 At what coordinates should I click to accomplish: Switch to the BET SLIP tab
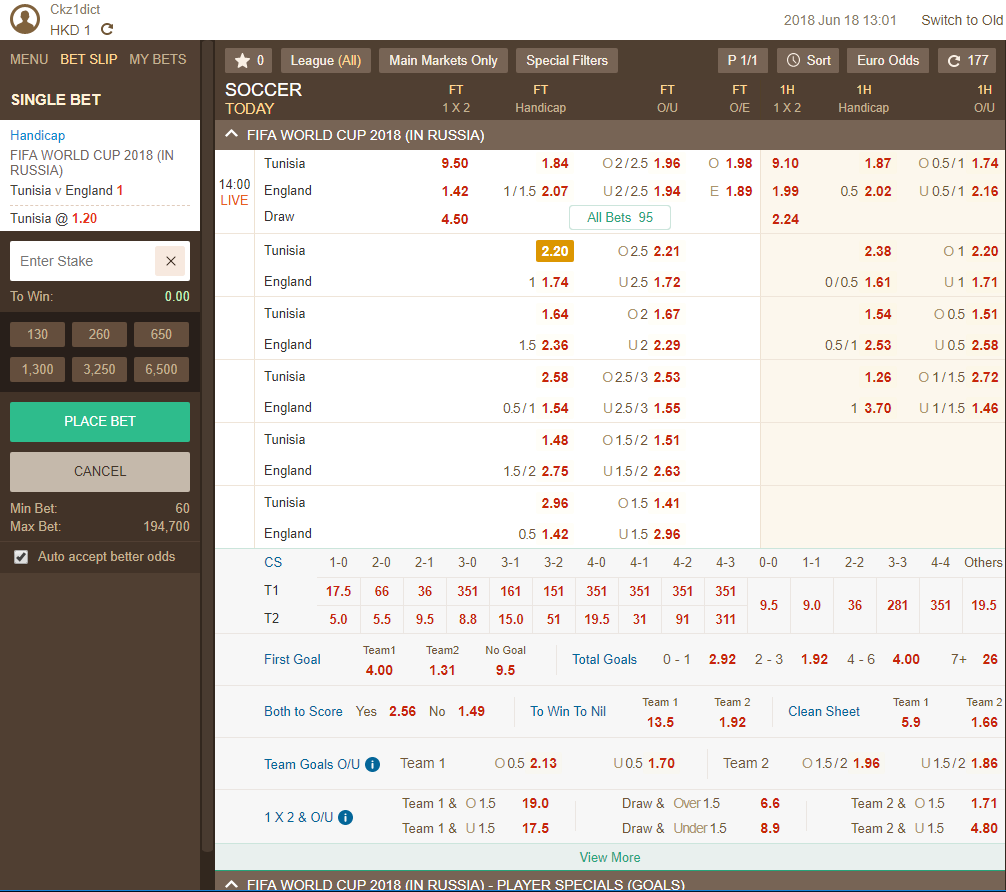point(89,59)
